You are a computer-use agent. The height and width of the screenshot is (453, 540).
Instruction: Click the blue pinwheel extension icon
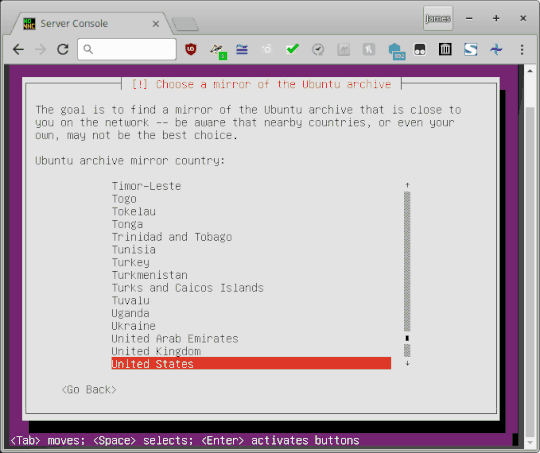tap(496, 50)
